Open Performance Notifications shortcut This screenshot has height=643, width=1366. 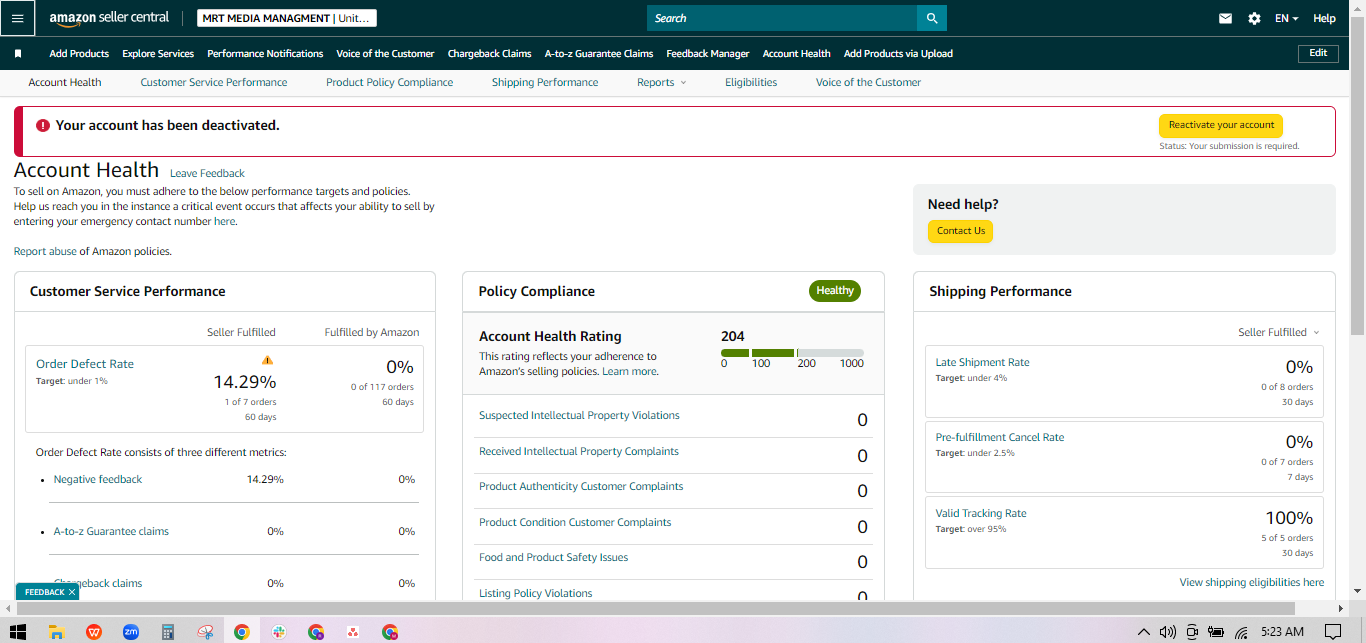pyautogui.click(x=265, y=54)
